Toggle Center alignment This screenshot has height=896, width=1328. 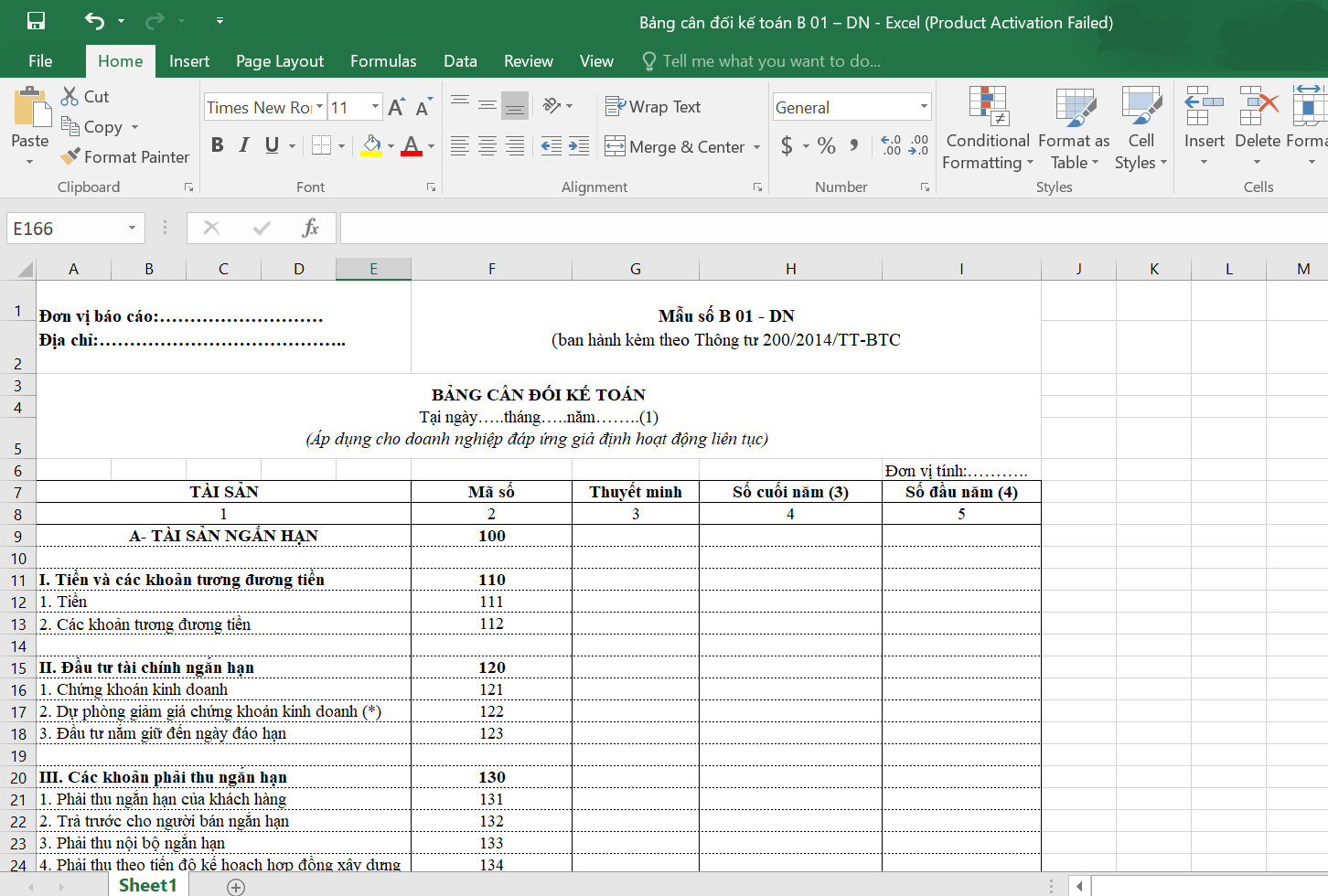[487, 145]
